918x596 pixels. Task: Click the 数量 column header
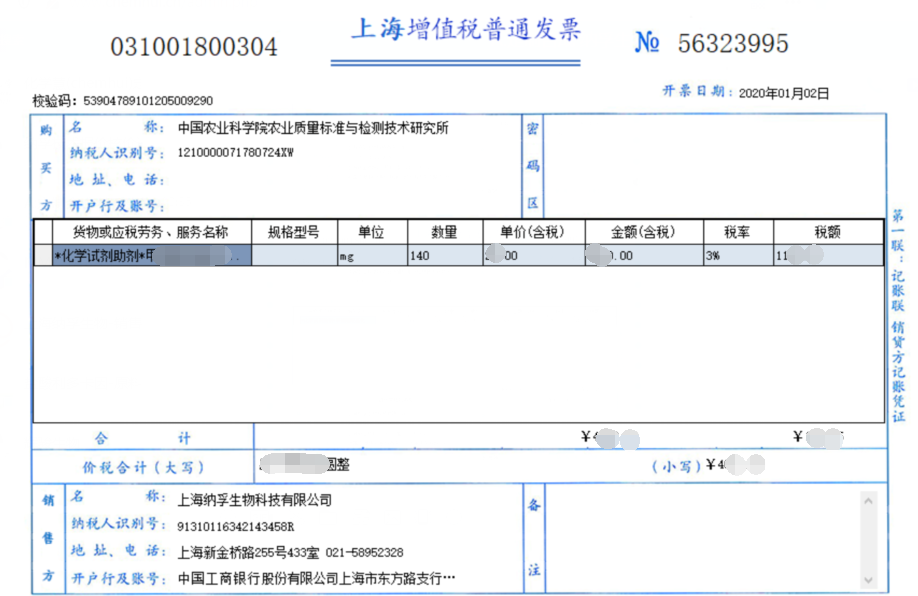(444, 232)
